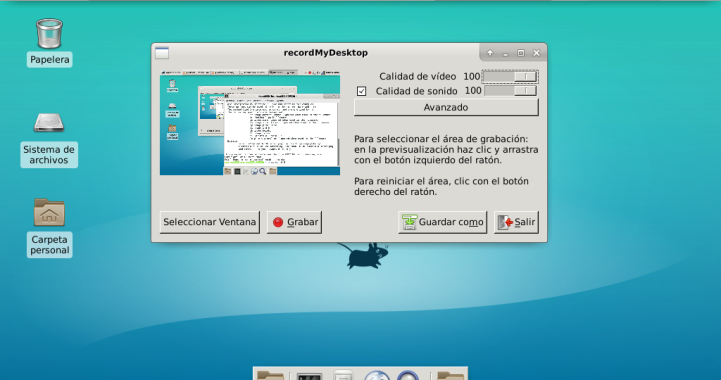Click the Seleccionar Ventana button

210,222
